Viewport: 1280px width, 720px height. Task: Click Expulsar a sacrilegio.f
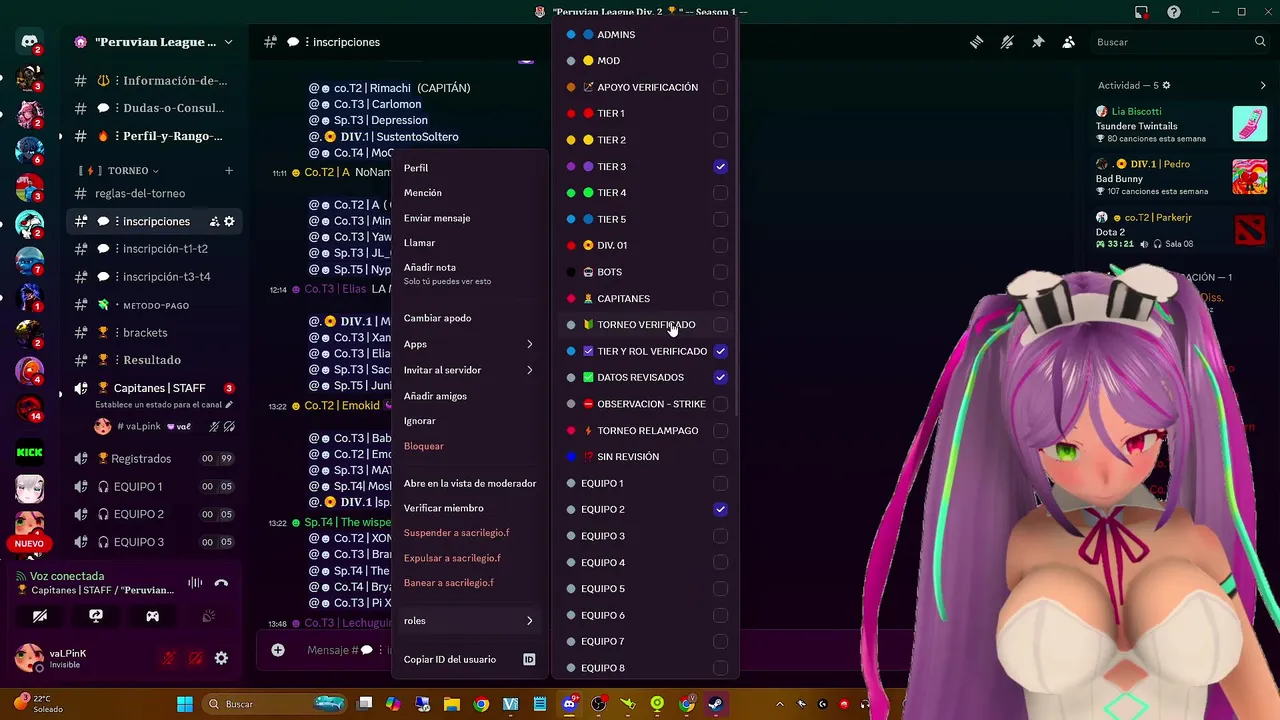point(468,558)
